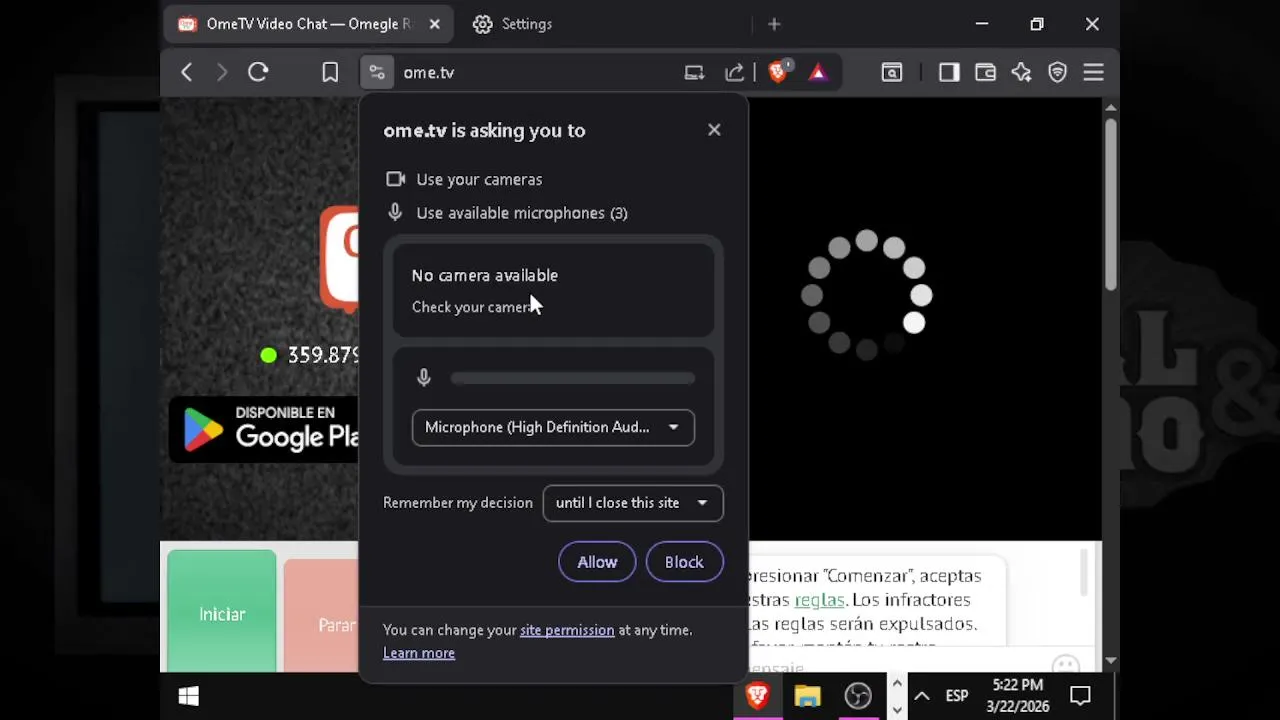Screen dimensions: 1280x720
Task: Open the reglas link in chat text
Action: 819,600
